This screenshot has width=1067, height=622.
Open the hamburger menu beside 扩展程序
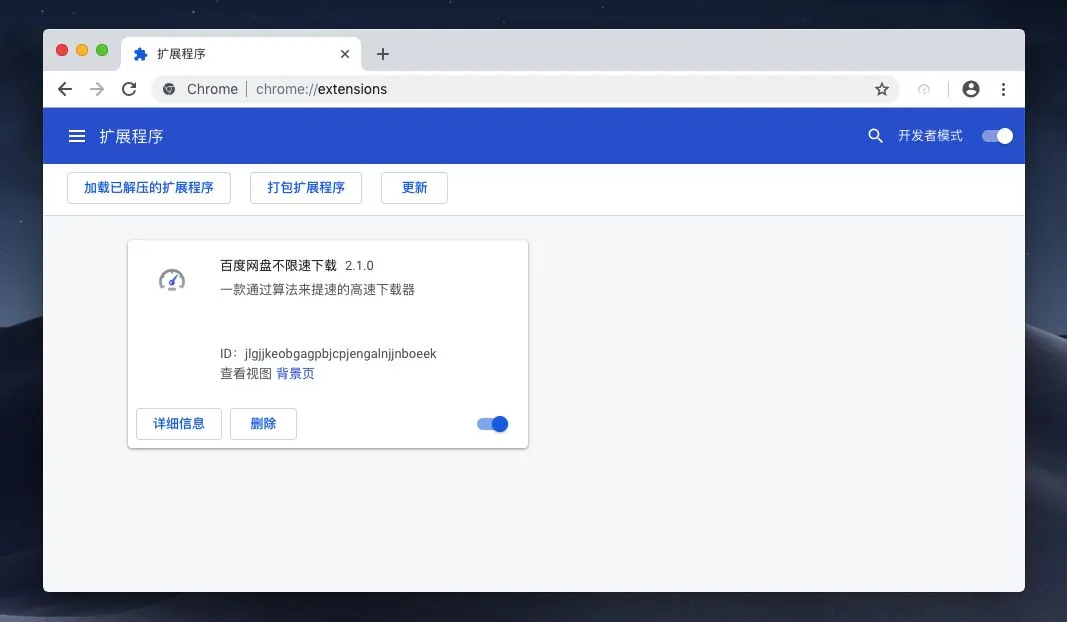pos(77,136)
